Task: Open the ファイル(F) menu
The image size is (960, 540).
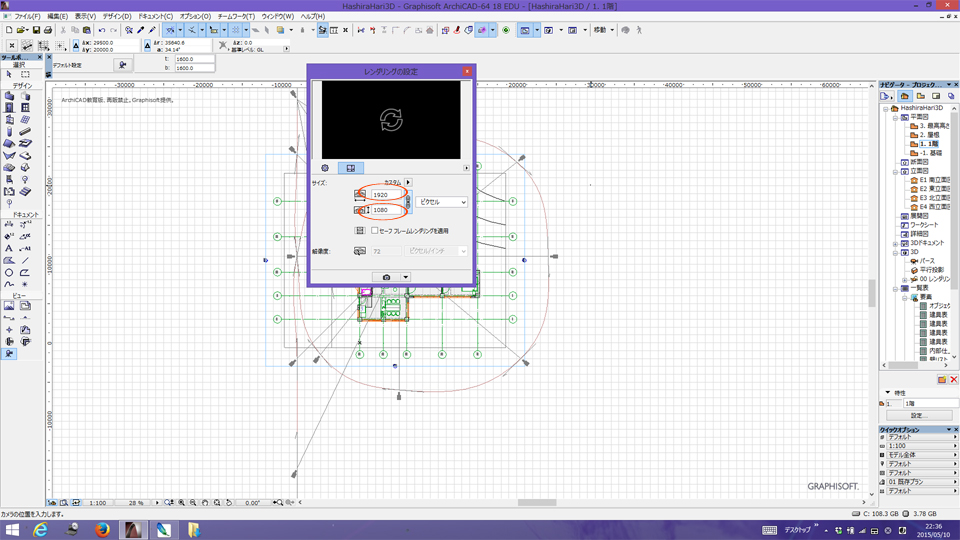Action: pyautogui.click(x=28, y=17)
